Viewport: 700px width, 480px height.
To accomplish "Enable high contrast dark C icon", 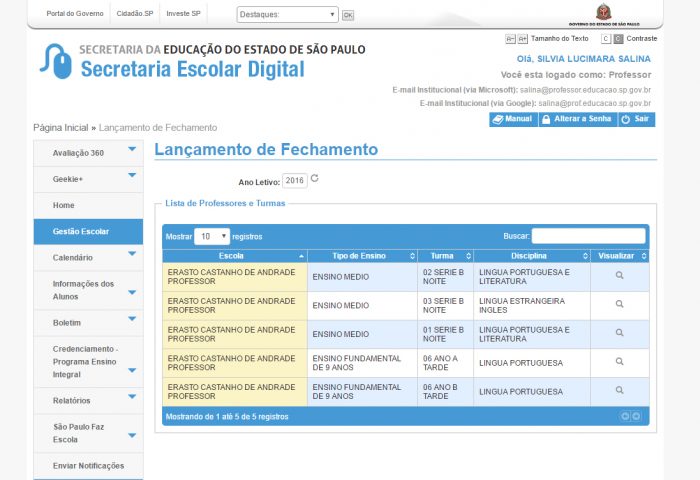I will (x=618, y=39).
